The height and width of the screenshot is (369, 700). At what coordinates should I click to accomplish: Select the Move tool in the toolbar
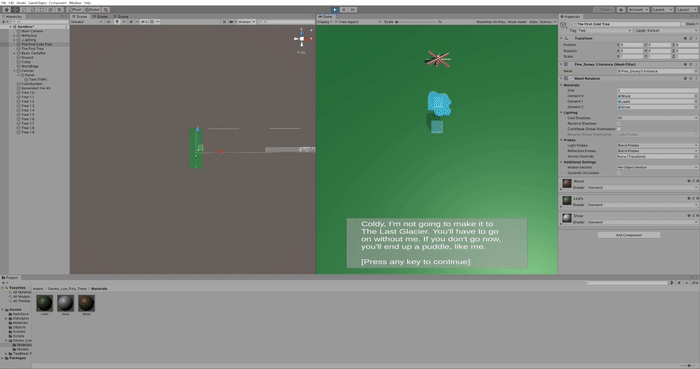point(15,9)
